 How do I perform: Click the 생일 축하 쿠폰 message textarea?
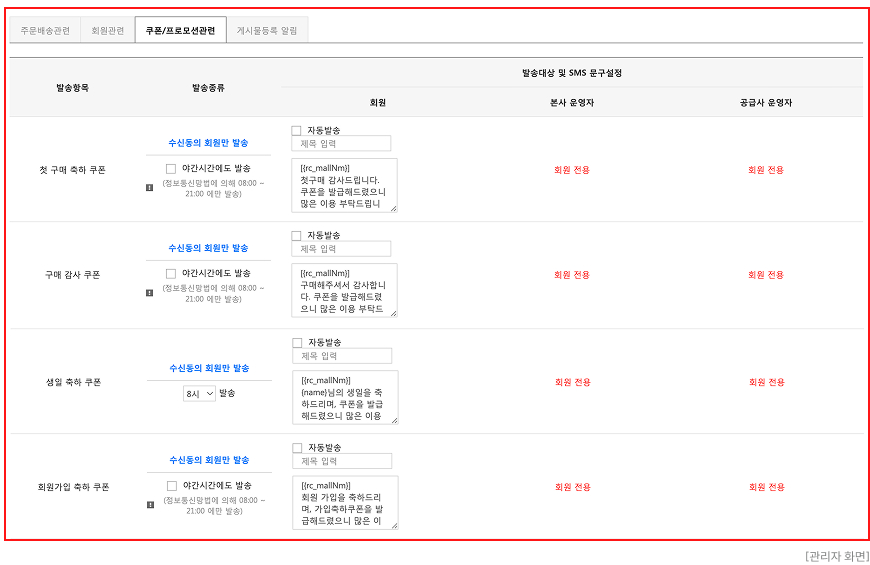345,398
